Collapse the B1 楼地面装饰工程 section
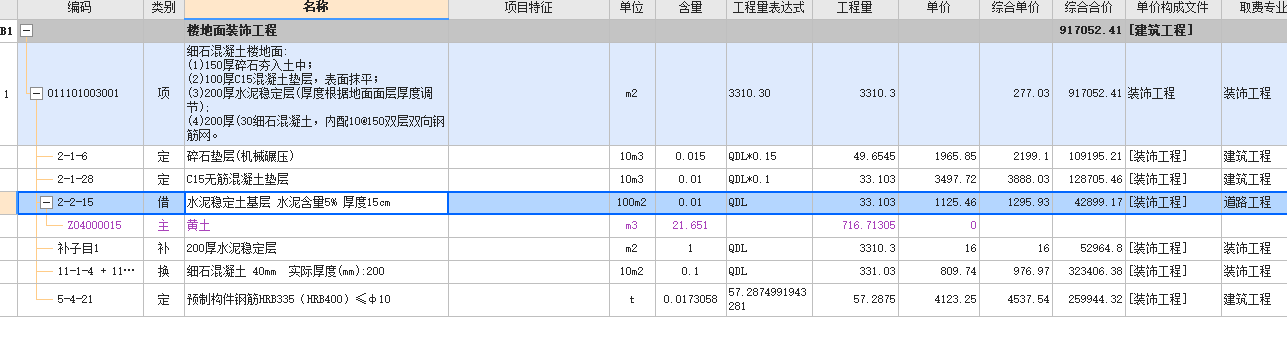 pos(27,31)
